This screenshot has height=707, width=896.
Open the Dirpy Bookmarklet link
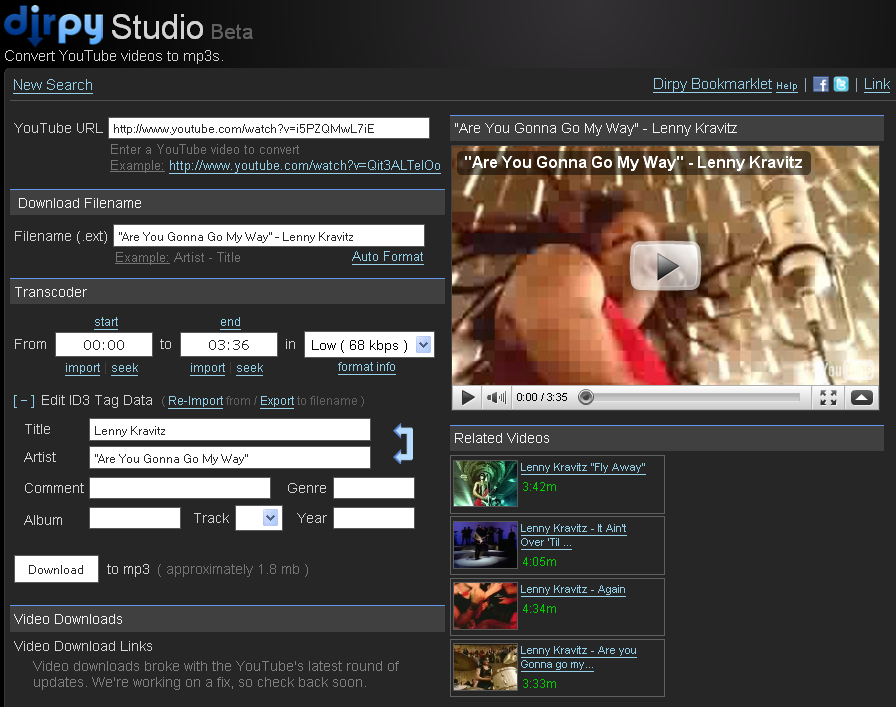[x=712, y=84]
